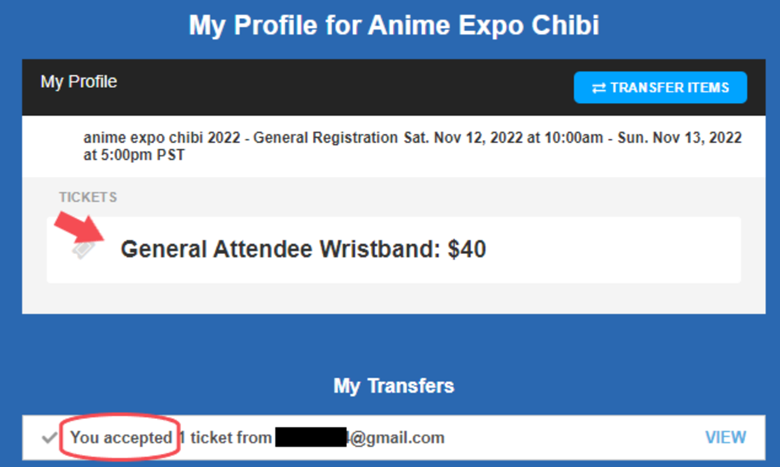Click the You accepted text in transfer row
Screen dimensions: 780x467
click(x=121, y=438)
